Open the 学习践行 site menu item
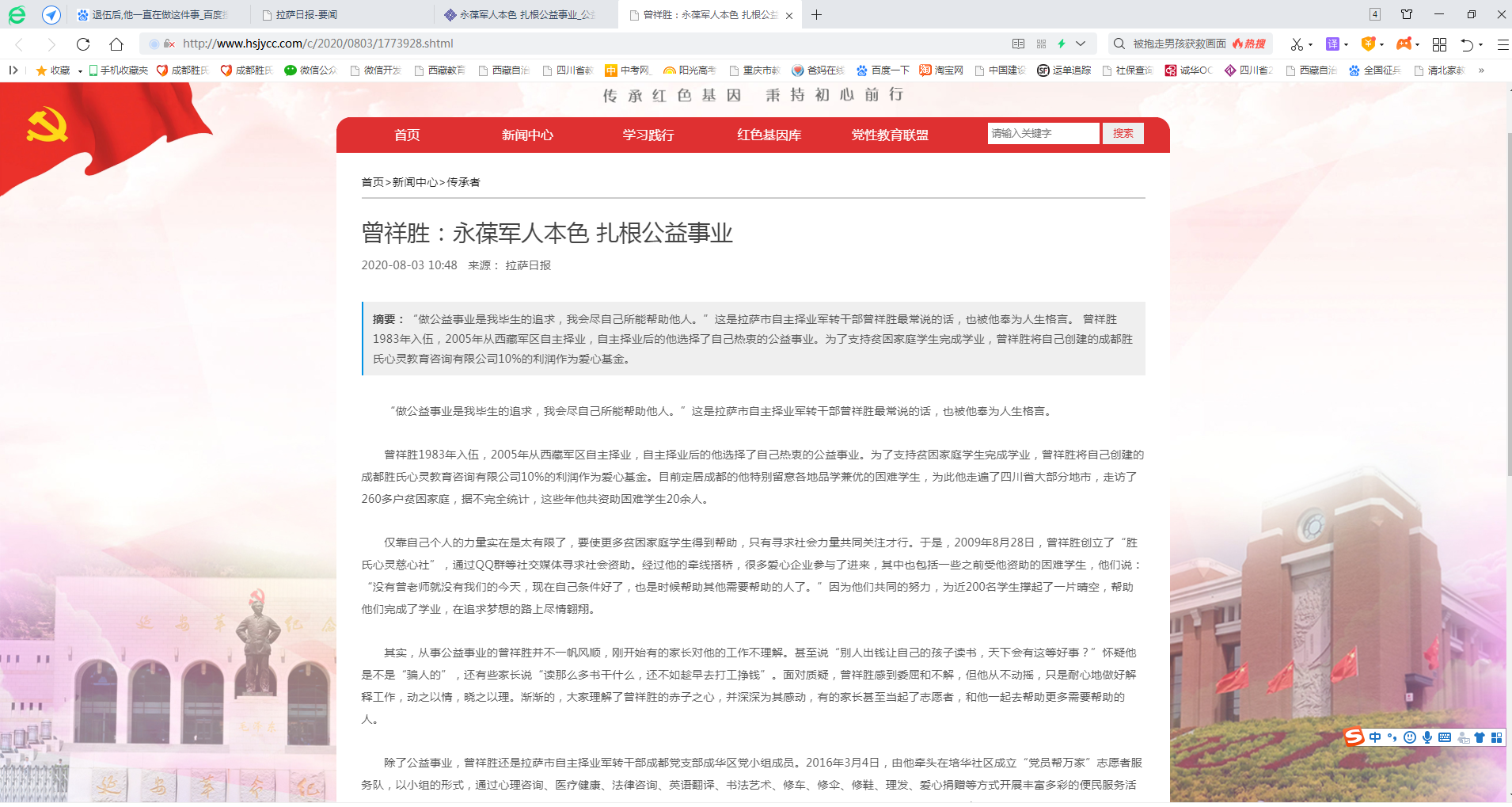Viewport: 1512px width, 807px height. tap(648, 135)
